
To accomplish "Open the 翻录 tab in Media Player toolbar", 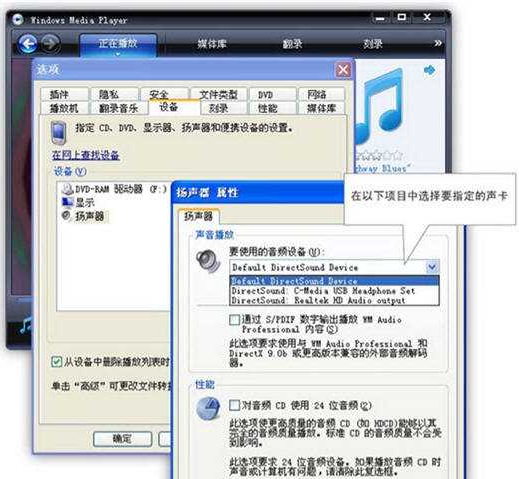I will coord(292,44).
